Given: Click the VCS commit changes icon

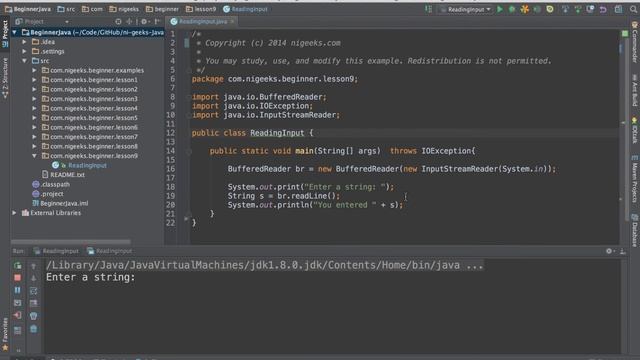Looking at the screenshot, I should (x=578, y=9).
